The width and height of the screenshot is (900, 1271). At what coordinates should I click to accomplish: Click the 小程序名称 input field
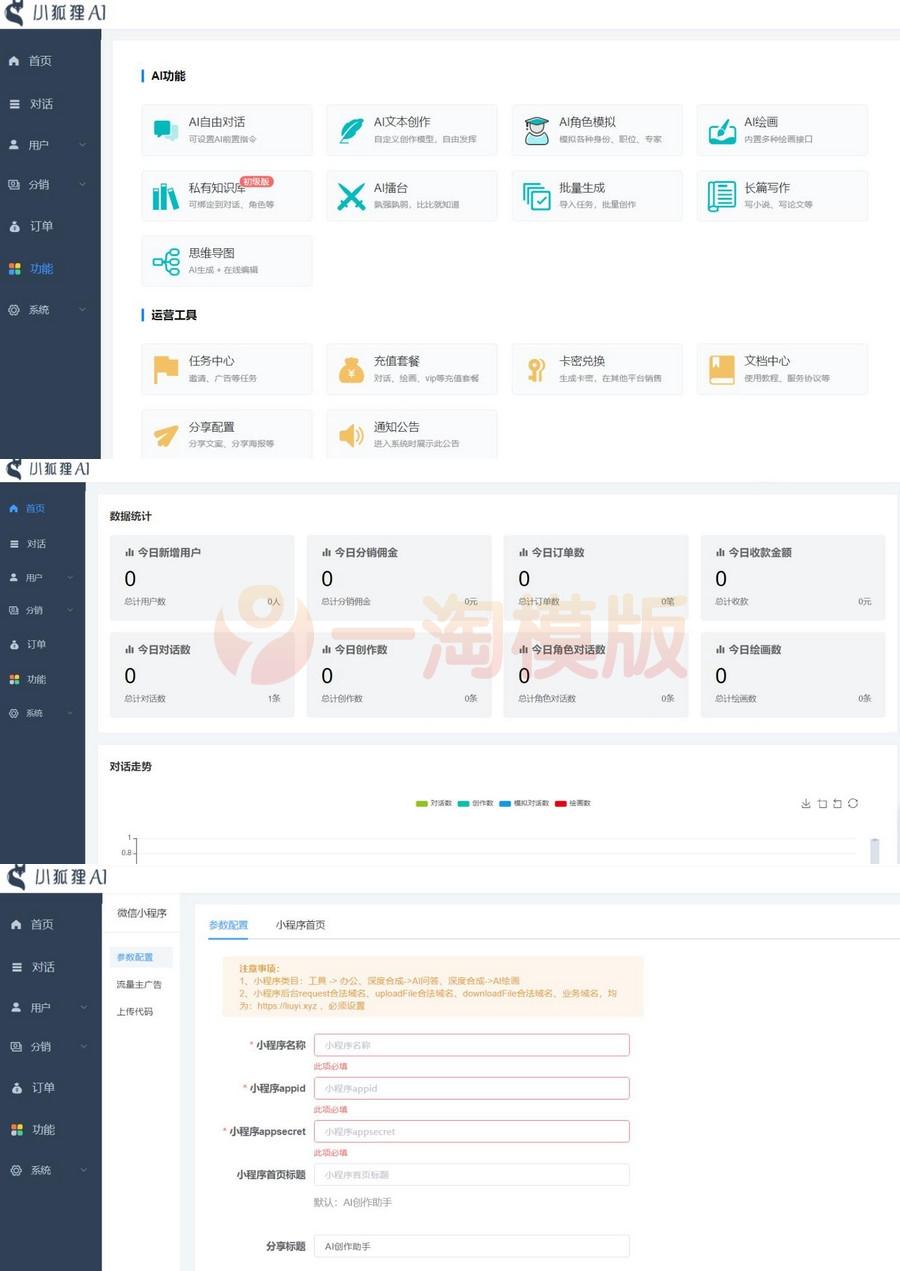[471, 1044]
